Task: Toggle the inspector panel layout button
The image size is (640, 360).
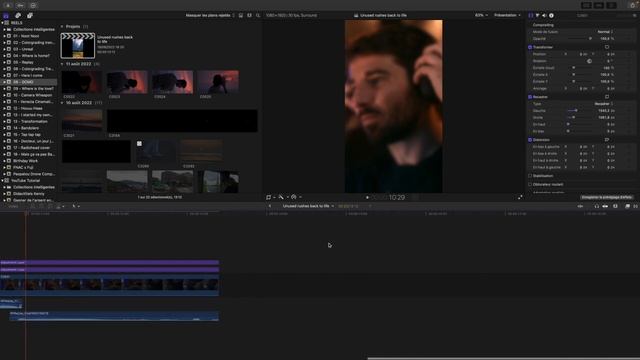Action: click(611, 5)
